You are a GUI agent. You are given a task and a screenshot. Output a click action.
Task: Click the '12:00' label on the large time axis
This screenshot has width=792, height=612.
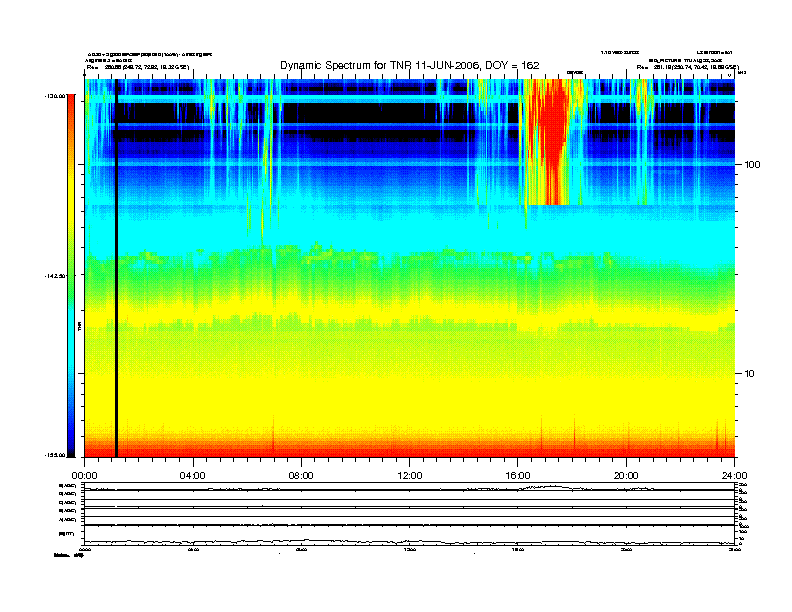pos(410,476)
